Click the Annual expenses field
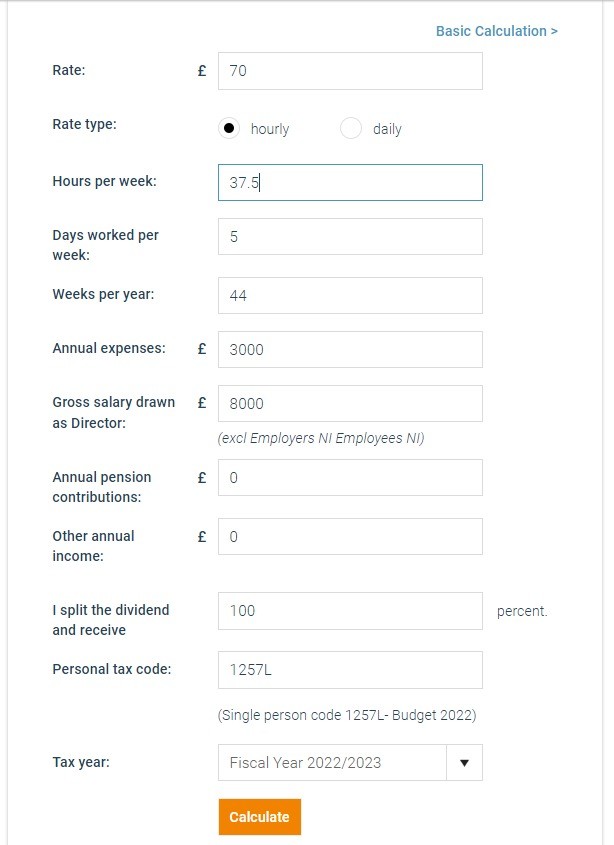The height and width of the screenshot is (845, 614). [x=350, y=349]
